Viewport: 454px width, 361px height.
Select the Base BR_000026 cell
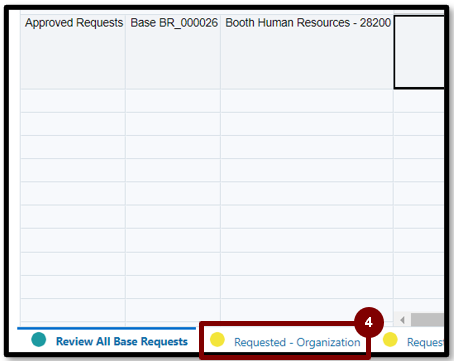click(173, 52)
